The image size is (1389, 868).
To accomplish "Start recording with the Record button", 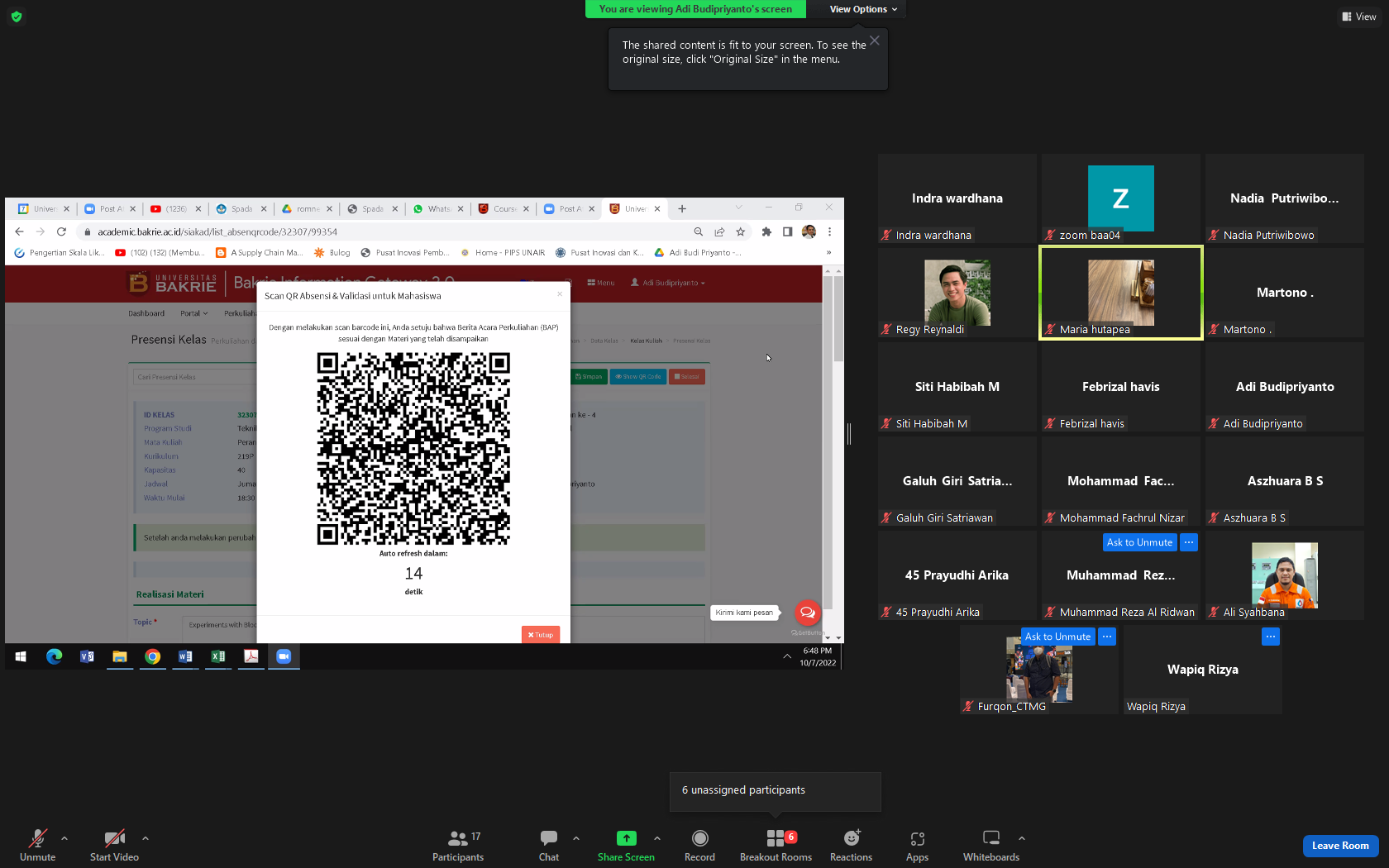I will click(x=699, y=845).
